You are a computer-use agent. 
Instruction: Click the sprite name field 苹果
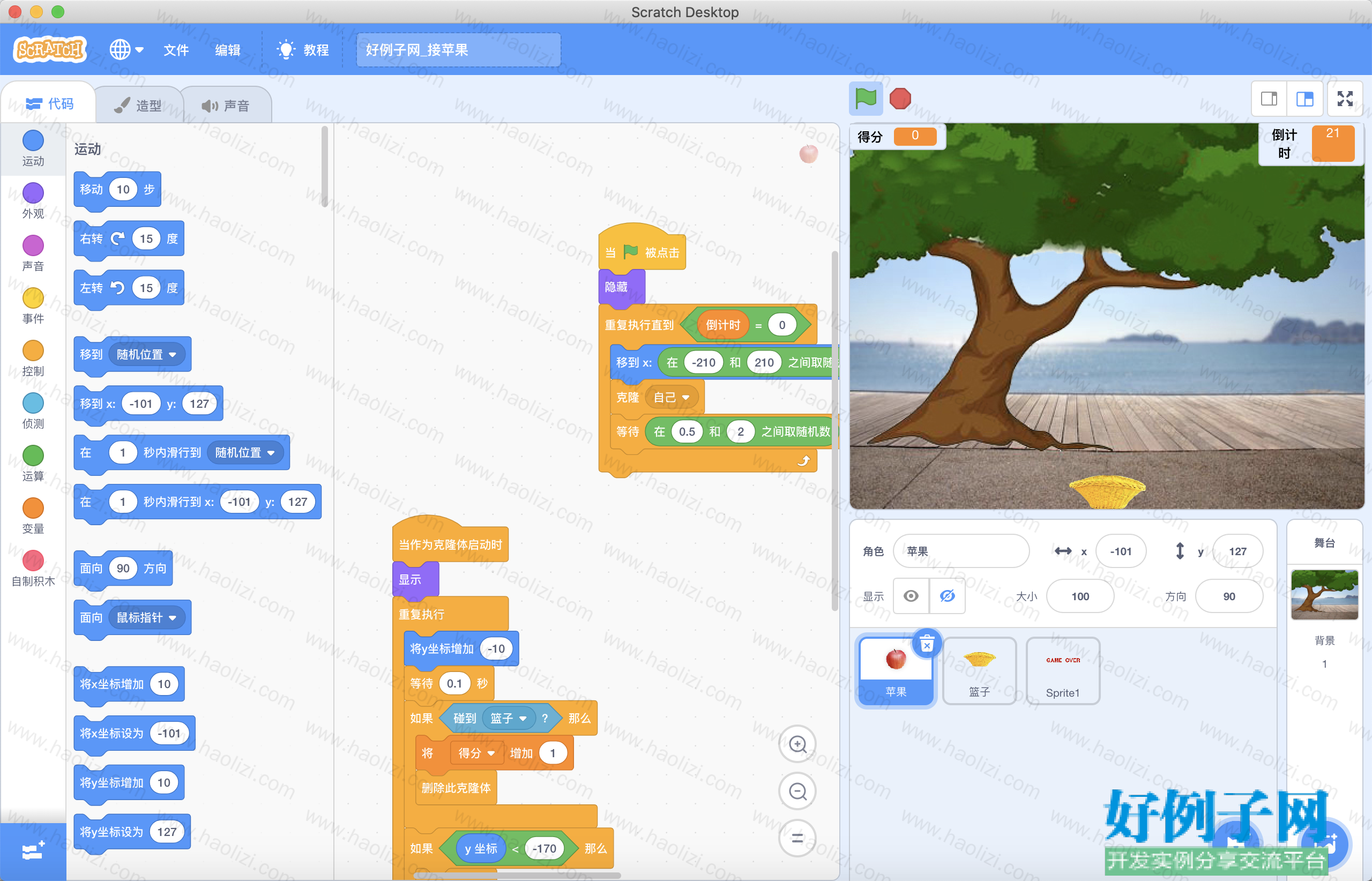[961, 551]
